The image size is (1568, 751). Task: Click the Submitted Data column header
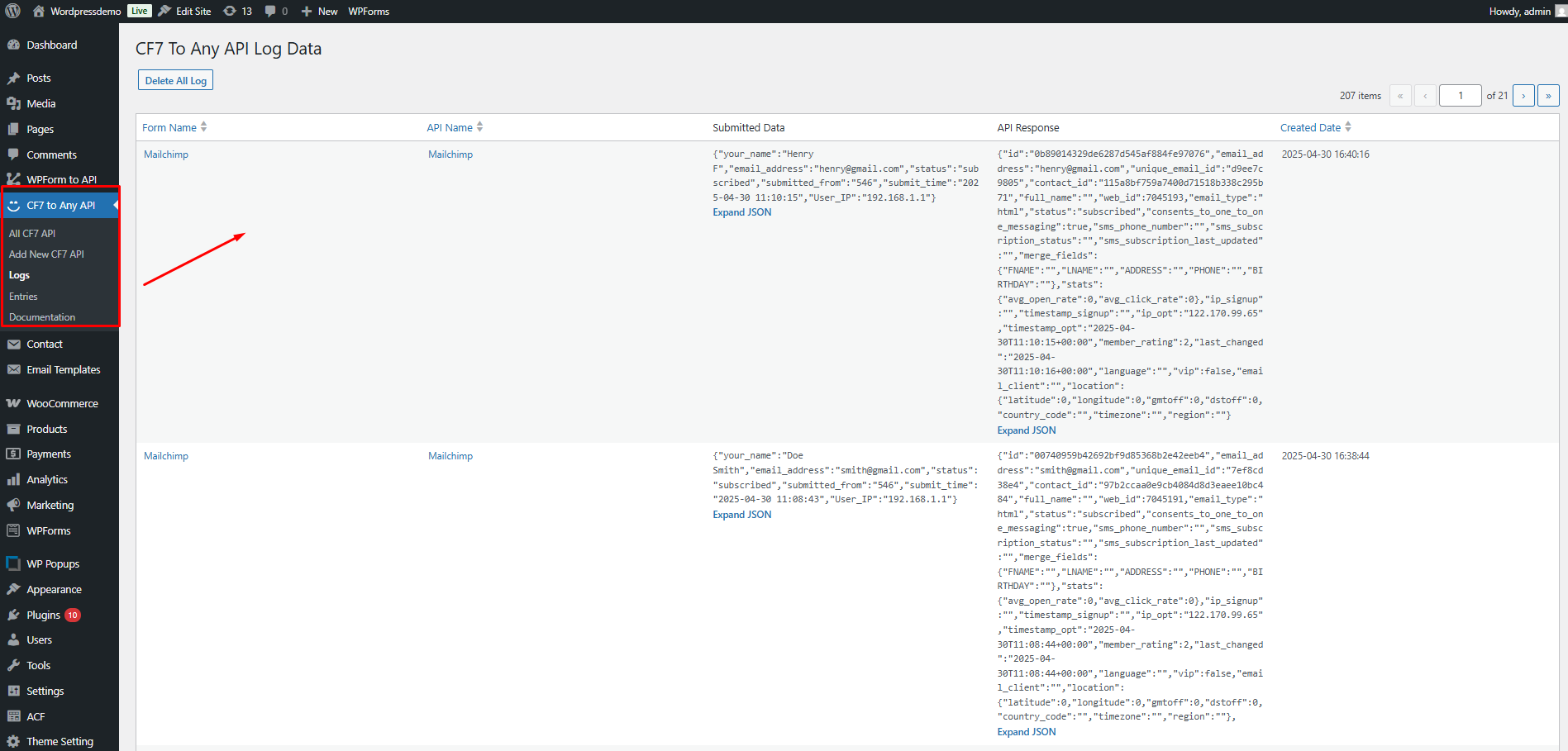[749, 127]
